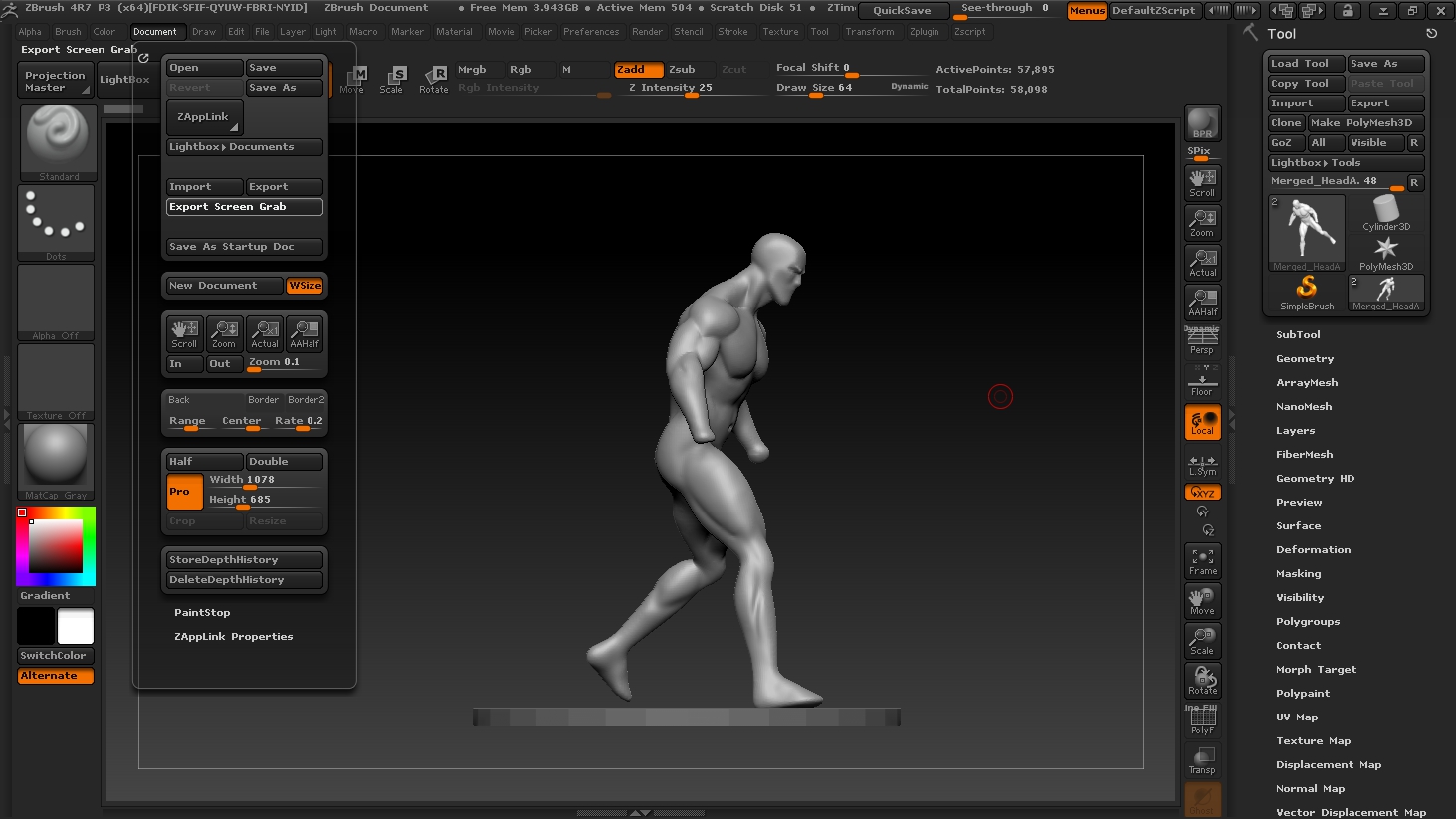Click the right shelf Move icon
Screen dimensions: 1456x819
click(x=1202, y=601)
